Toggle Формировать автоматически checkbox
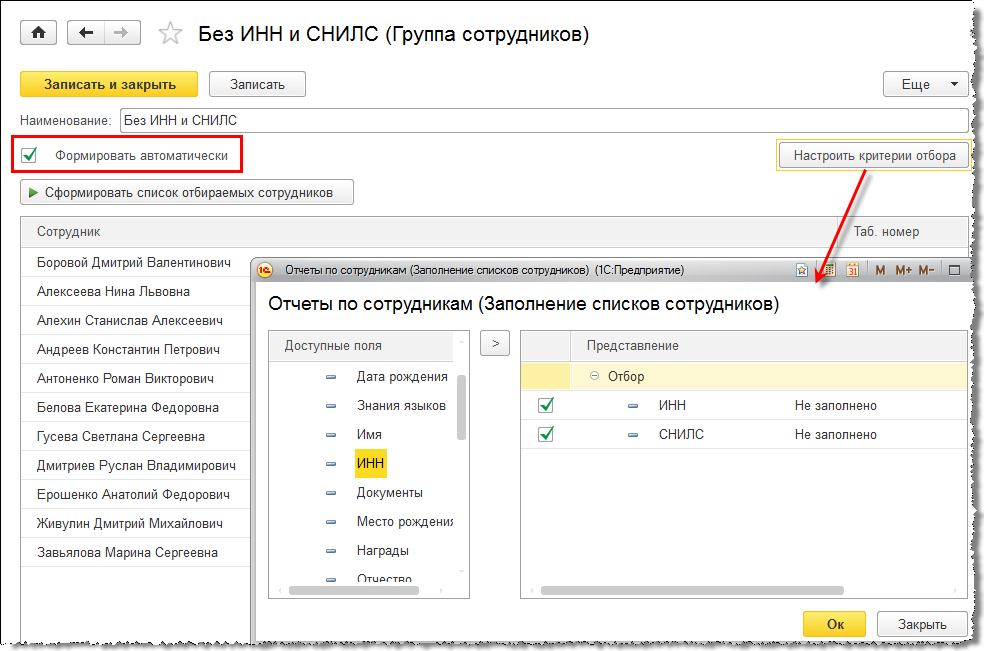This screenshot has height=651, width=984. pyautogui.click(x=29, y=155)
